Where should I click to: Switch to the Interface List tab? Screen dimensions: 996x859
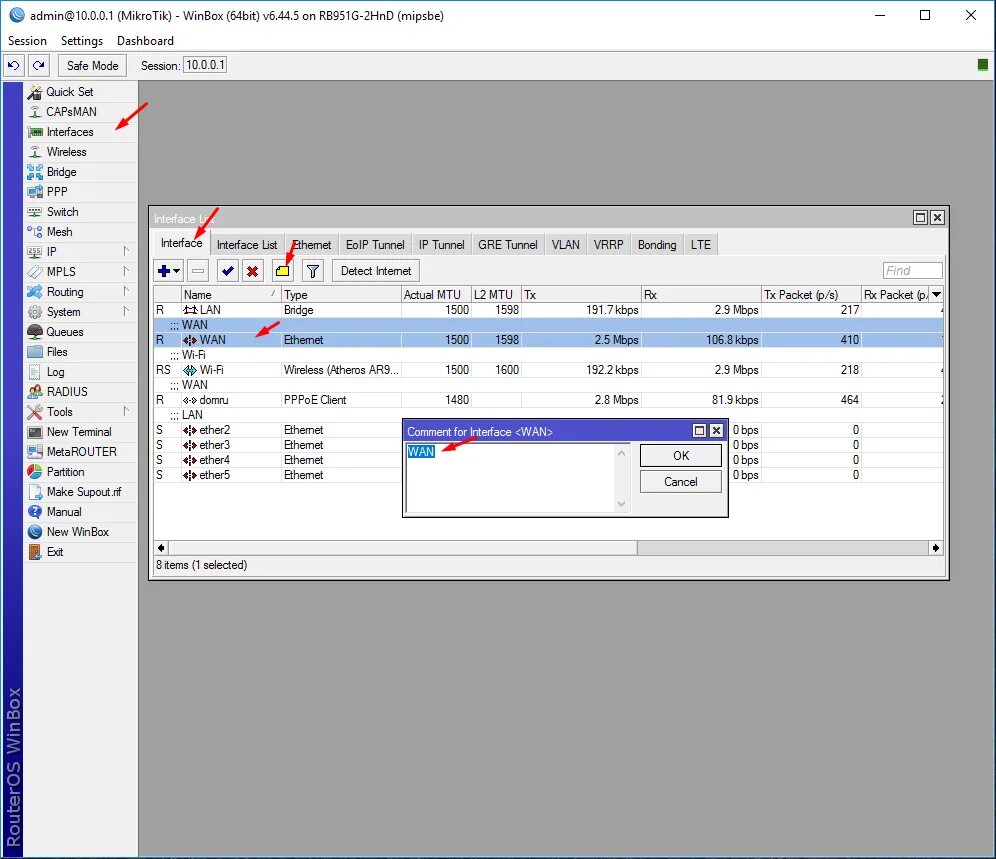(x=247, y=245)
